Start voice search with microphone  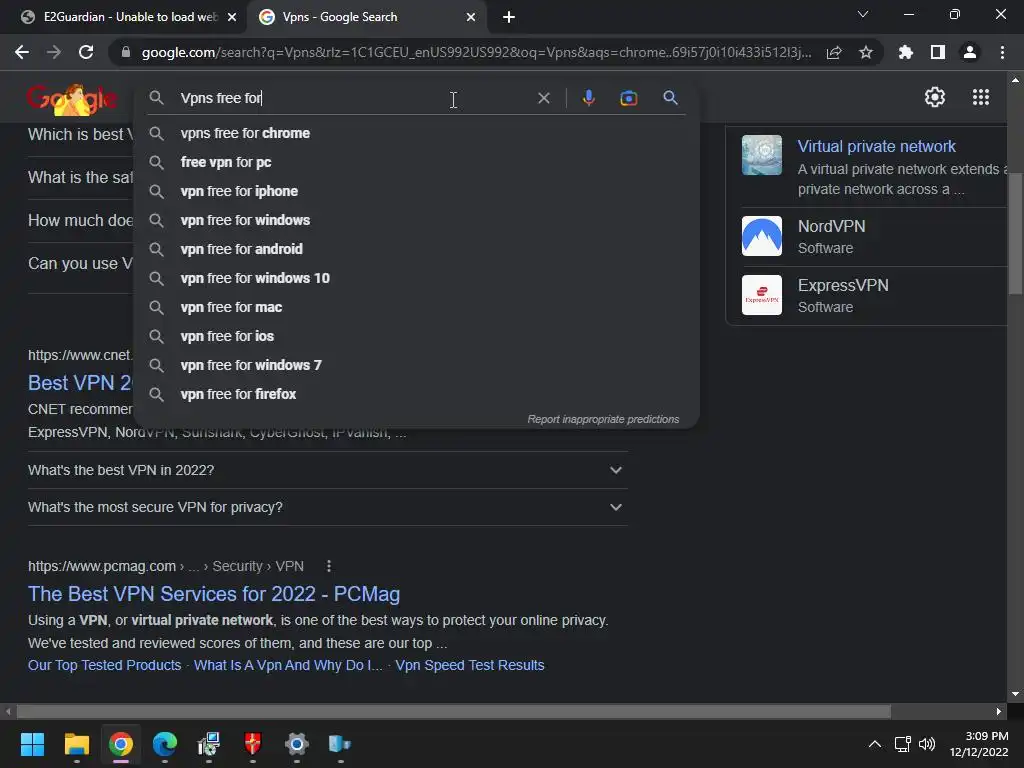click(588, 98)
